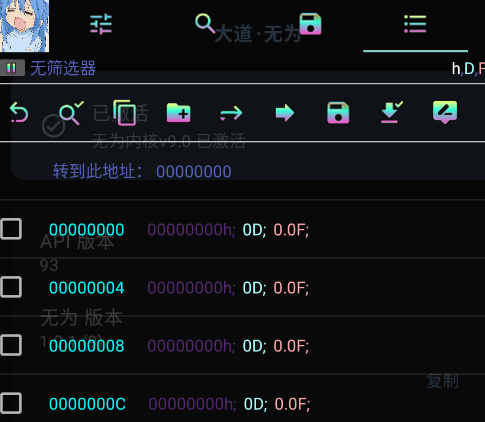The height and width of the screenshot is (422, 485).
Task: Open the 无筛选器 filter settings
Action: click(63, 68)
